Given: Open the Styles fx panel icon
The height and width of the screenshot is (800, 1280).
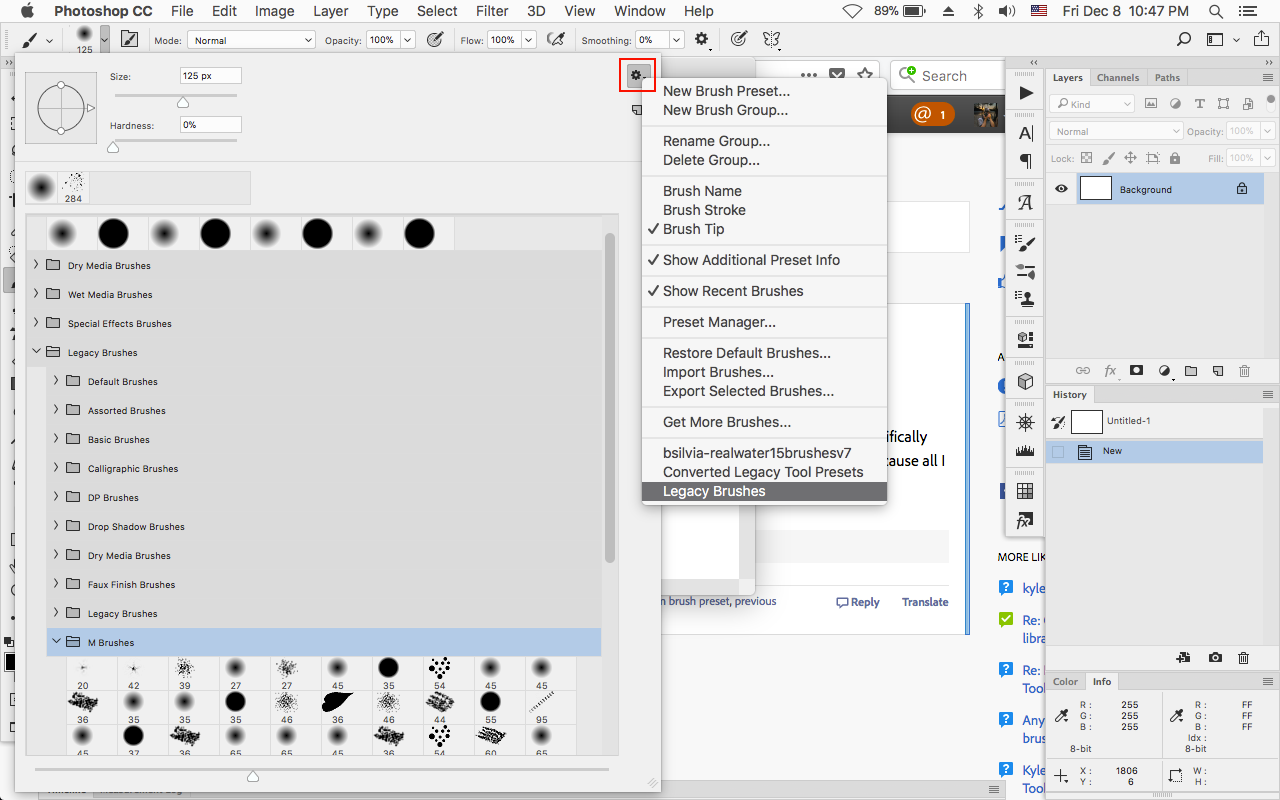Looking at the screenshot, I should (1026, 521).
